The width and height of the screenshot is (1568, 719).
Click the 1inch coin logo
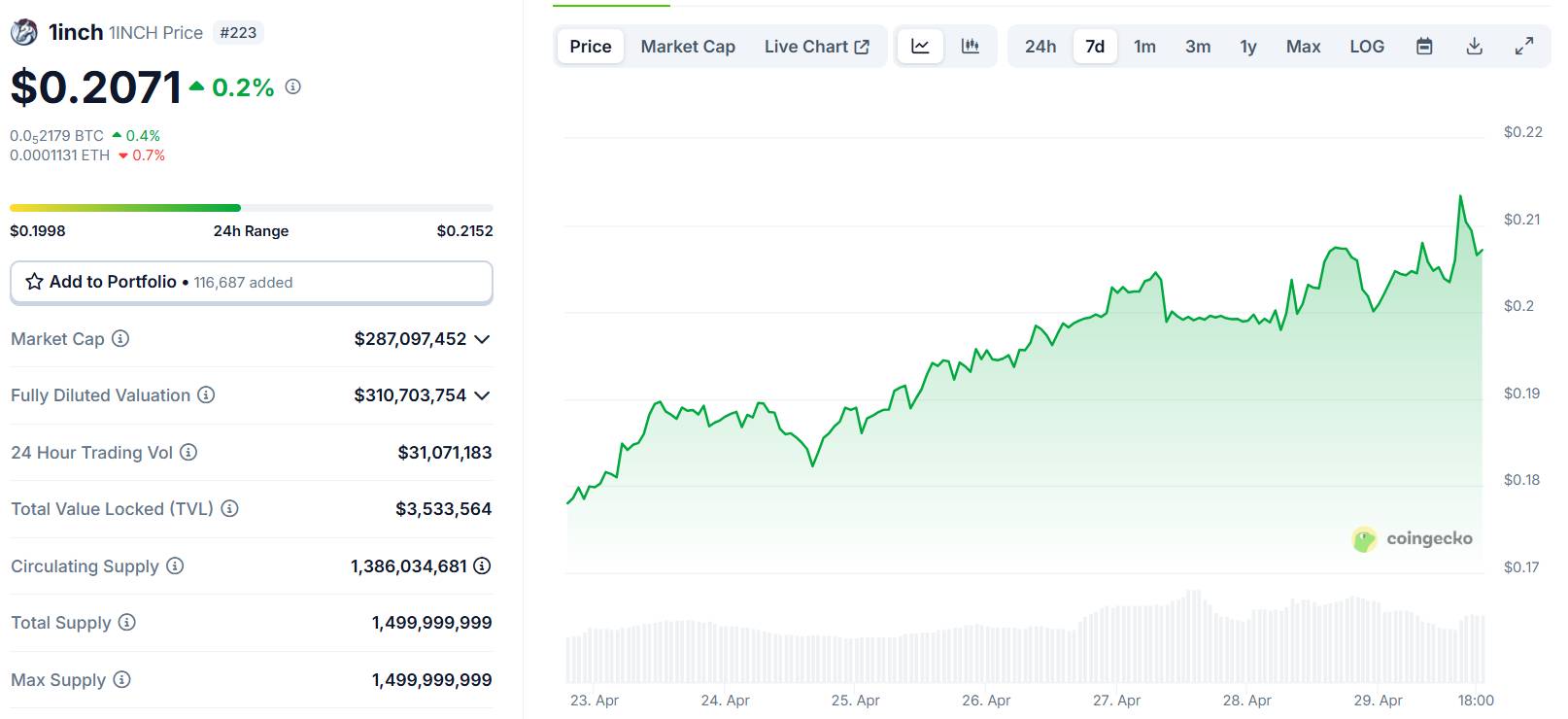coord(23,32)
